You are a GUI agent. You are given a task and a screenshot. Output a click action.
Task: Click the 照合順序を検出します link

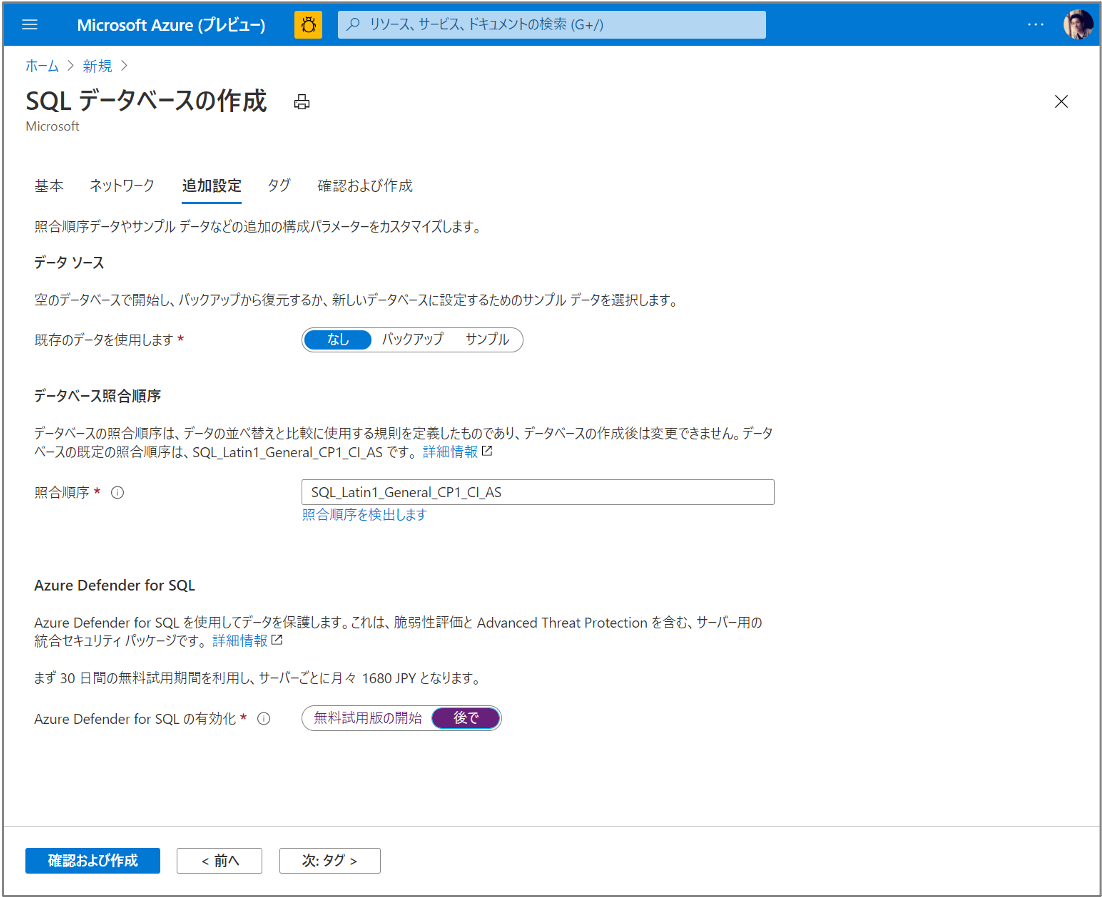click(x=364, y=515)
